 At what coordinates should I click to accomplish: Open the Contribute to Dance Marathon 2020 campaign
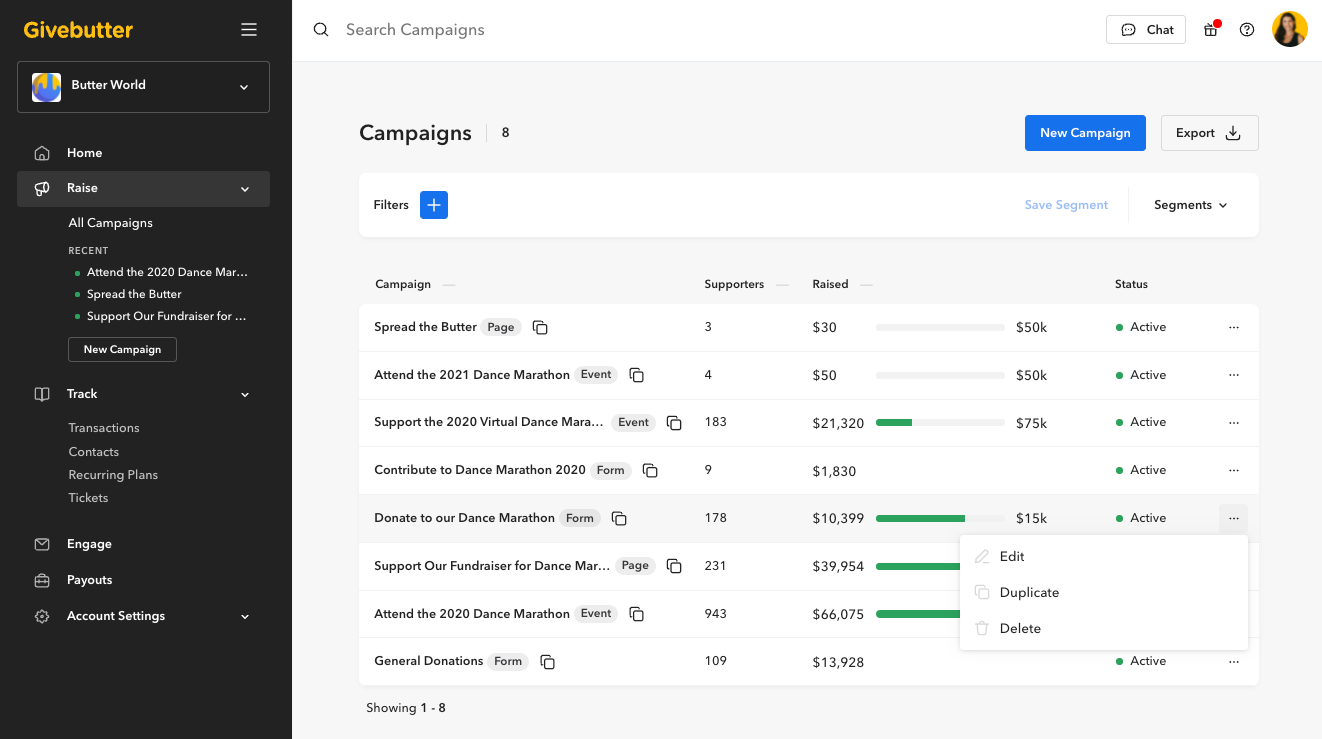click(x=480, y=470)
